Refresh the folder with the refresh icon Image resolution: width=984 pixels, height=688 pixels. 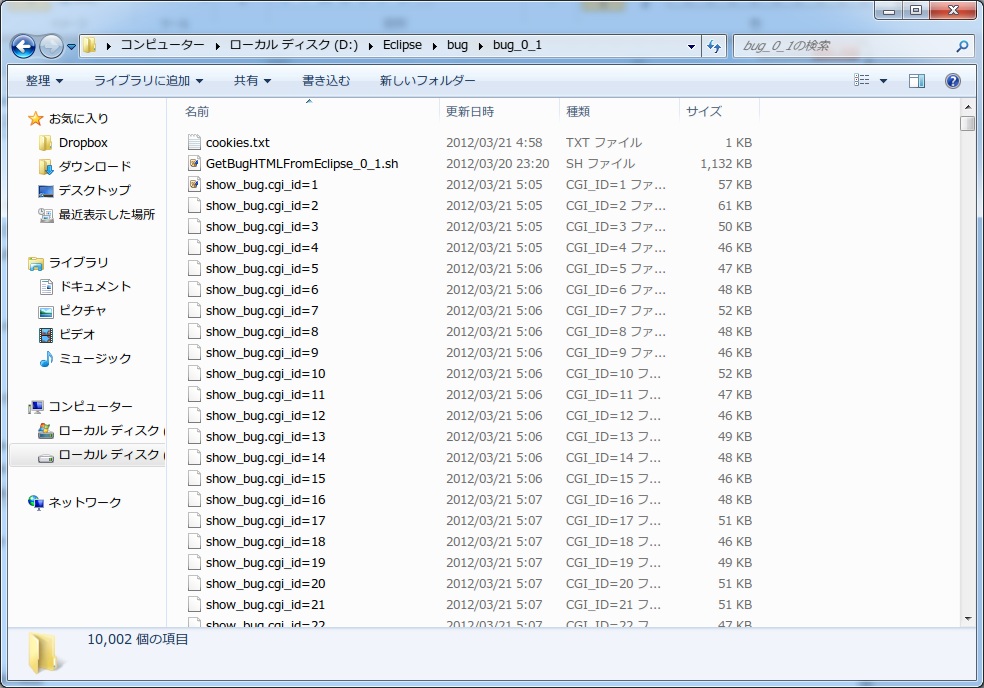(x=714, y=46)
